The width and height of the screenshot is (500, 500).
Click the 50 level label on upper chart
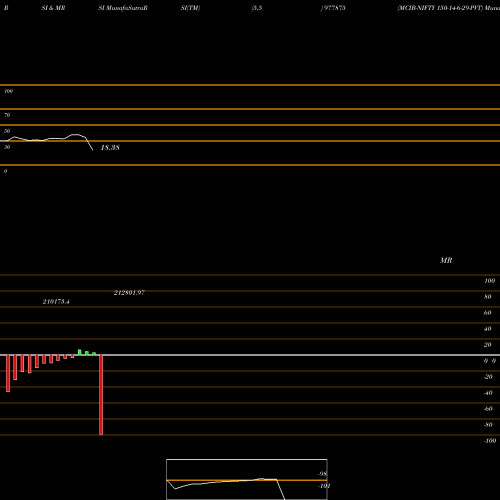(7, 131)
